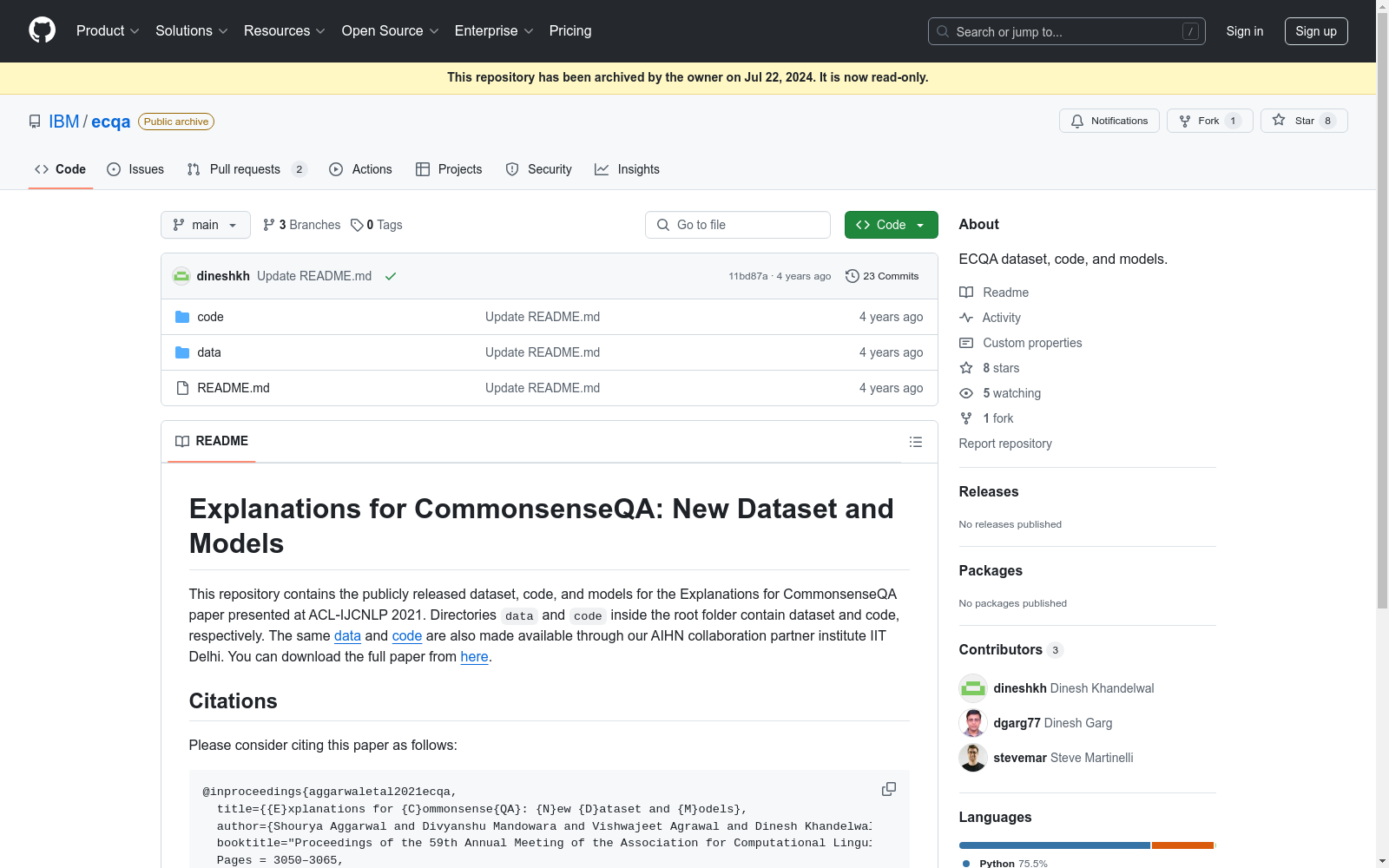Open the Packages heading link
This screenshot has width=1389, height=868.
point(991,570)
